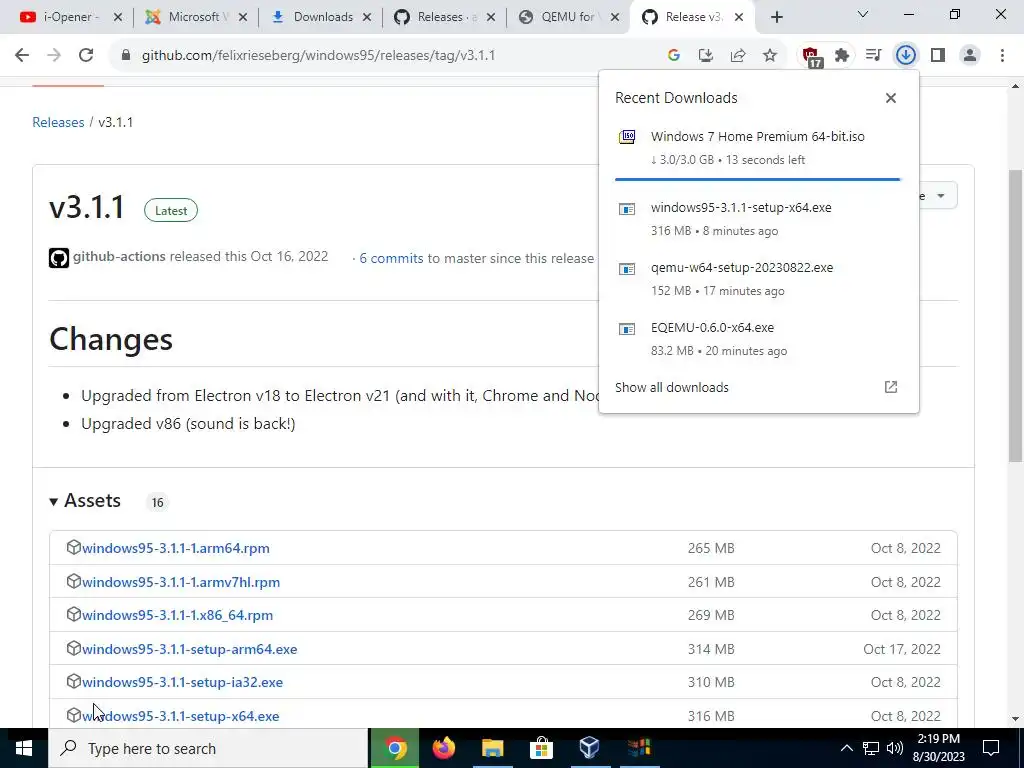The width and height of the screenshot is (1024, 768).
Task: Open the browser side panel
Action: coord(938,56)
